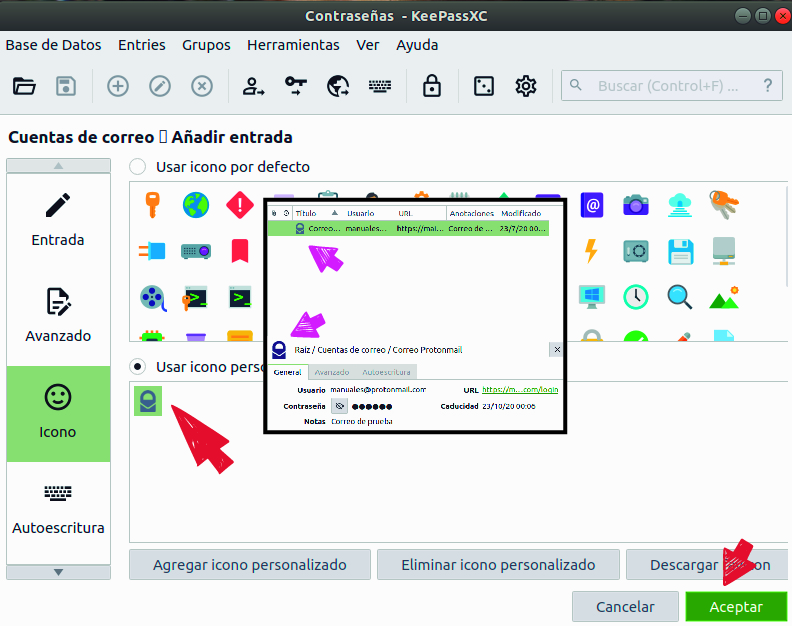The width and height of the screenshot is (792, 626).
Task: Switch to the Entrada section
Action: [x=58, y=222]
